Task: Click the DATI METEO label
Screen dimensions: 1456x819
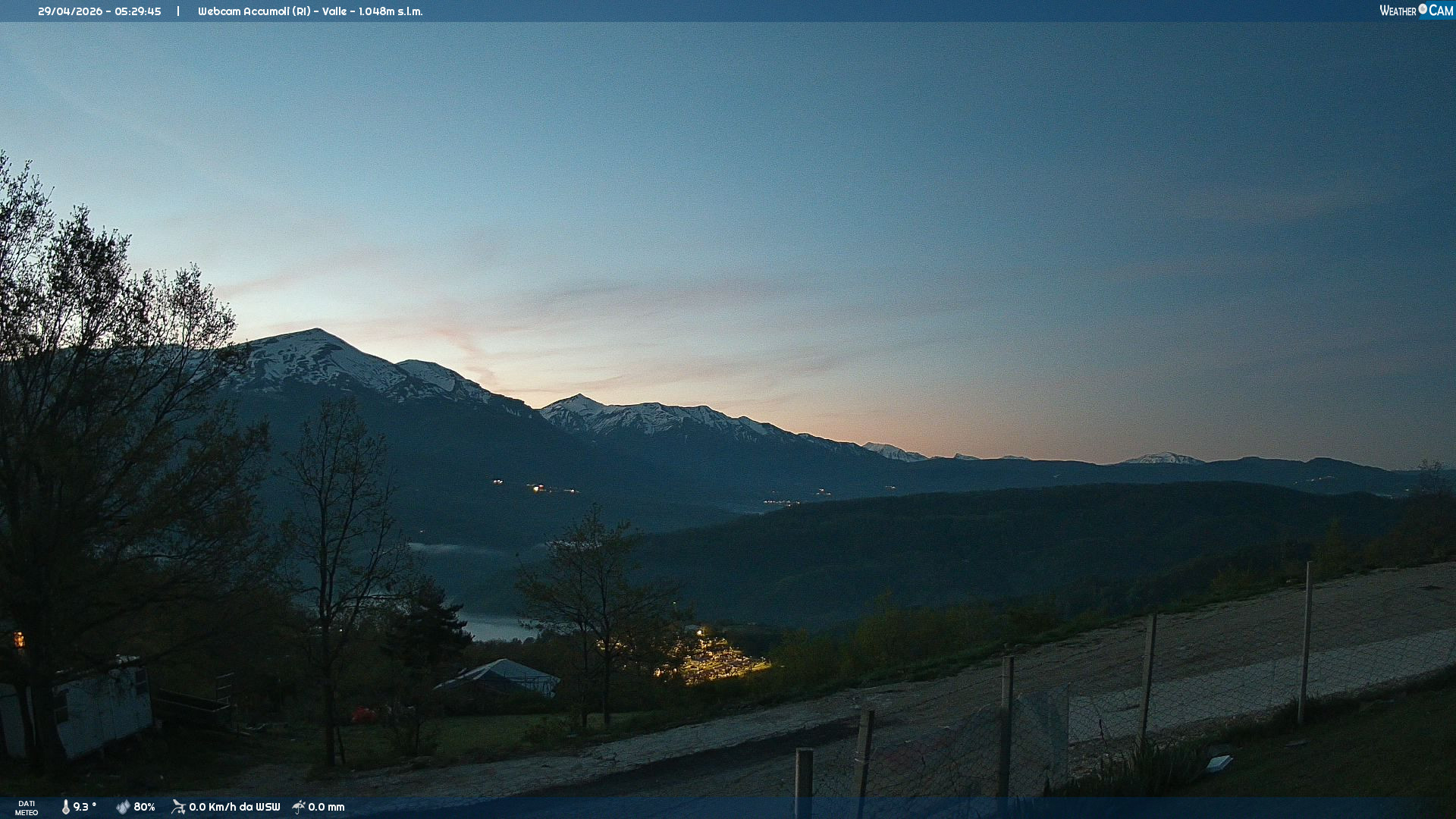Action: pos(27,808)
